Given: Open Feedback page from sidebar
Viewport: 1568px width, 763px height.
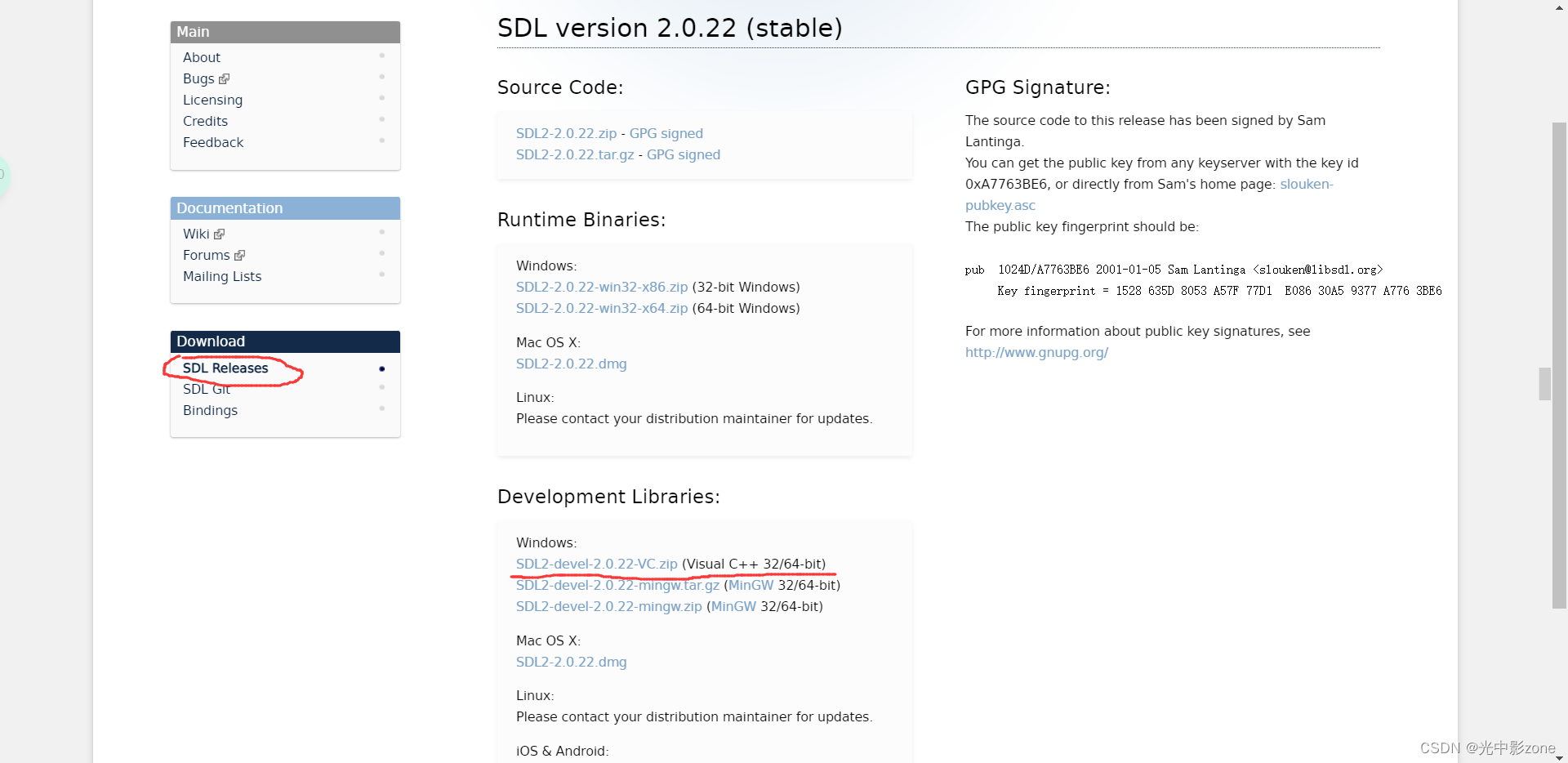Looking at the screenshot, I should point(213,142).
